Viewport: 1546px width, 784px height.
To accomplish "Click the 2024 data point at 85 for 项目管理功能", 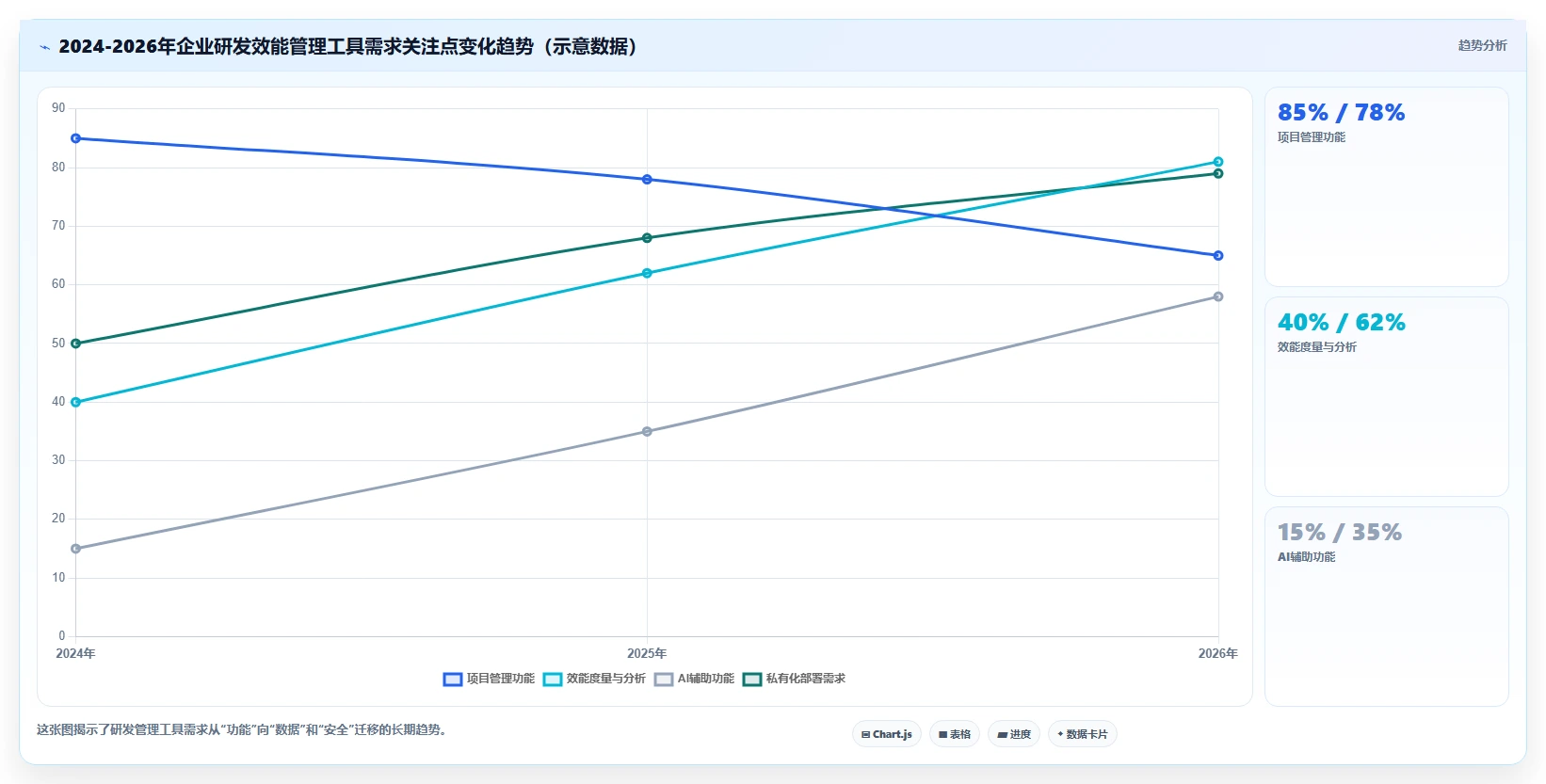I will tap(76, 138).
